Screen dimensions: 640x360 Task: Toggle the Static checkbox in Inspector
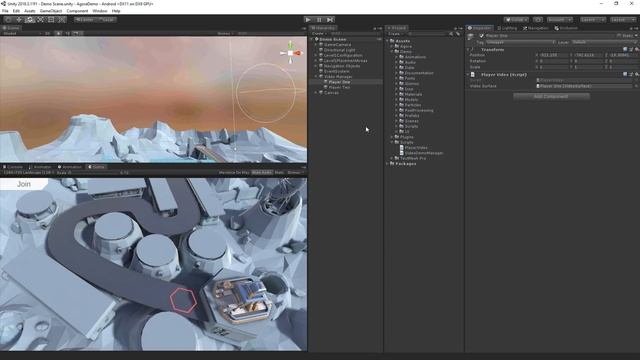coord(619,36)
